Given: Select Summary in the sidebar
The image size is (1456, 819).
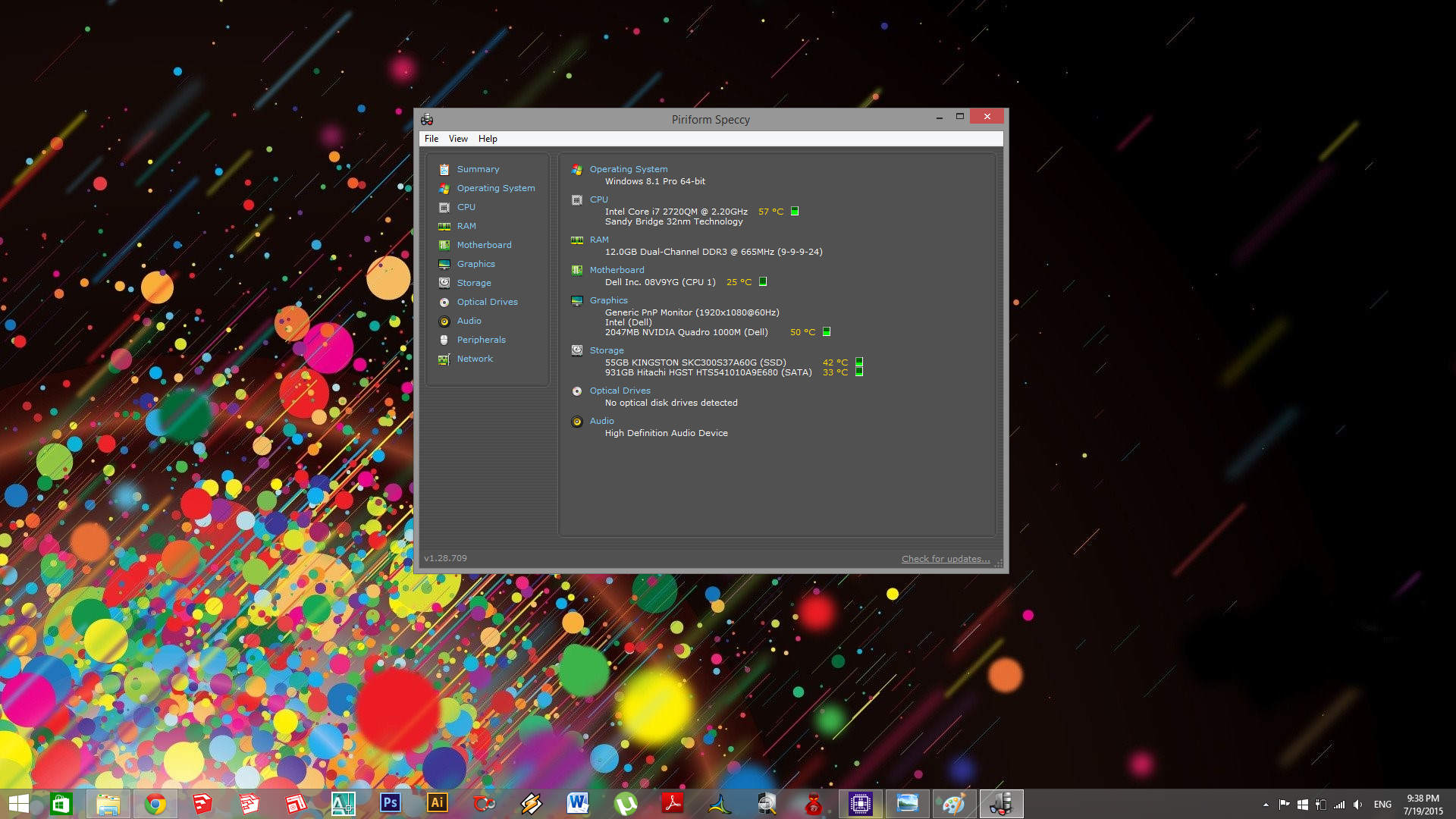Looking at the screenshot, I should pyautogui.click(x=478, y=169).
